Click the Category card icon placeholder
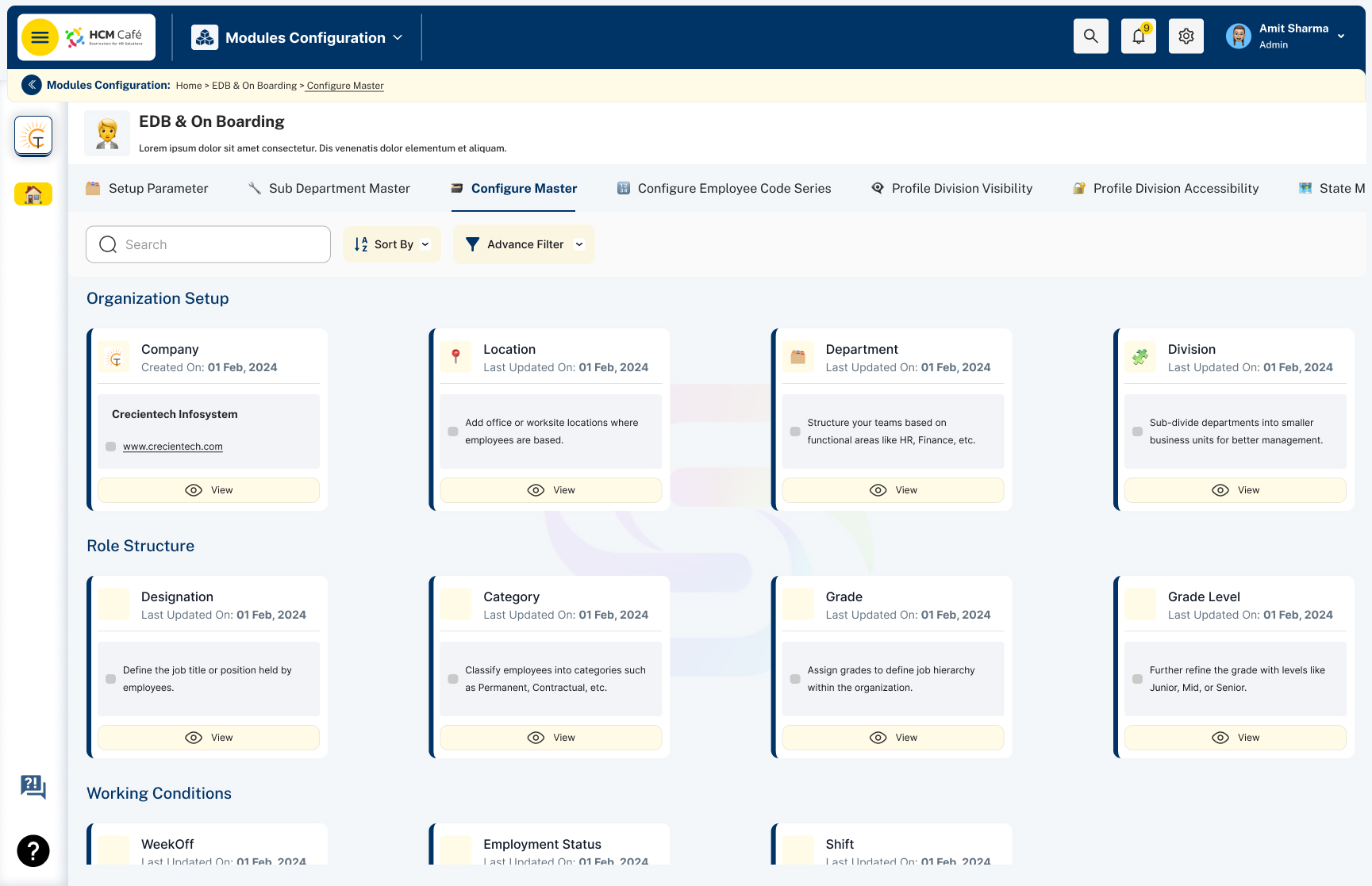This screenshot has width=1372, height=886. pyautogui.click(x=456, y=604)
